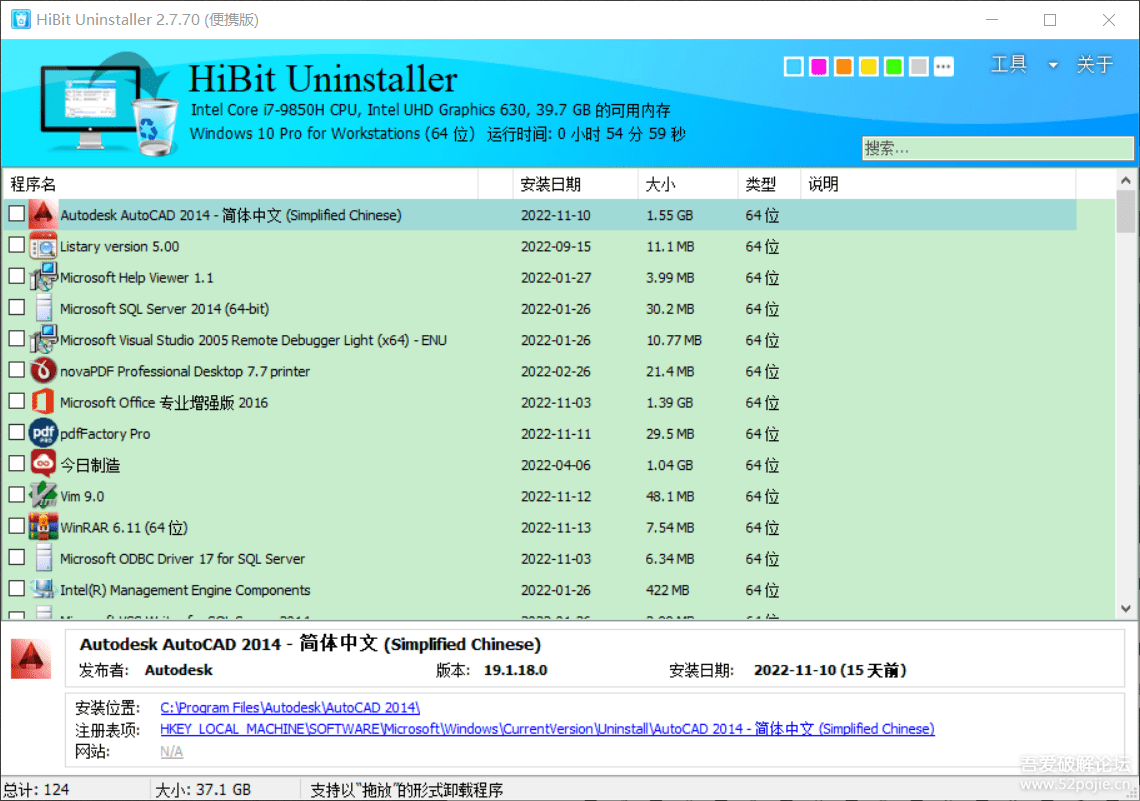Select the checkbox next to WinRAR 6.11
This screenshot has height=801, width=1140.
pyautogui.click(x=17, y=526)
